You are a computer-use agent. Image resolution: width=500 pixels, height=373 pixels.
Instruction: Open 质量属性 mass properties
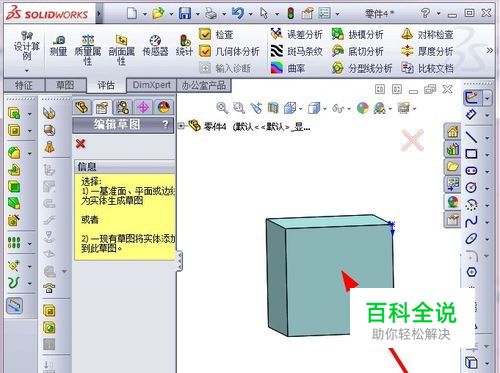tap(88, 50)
